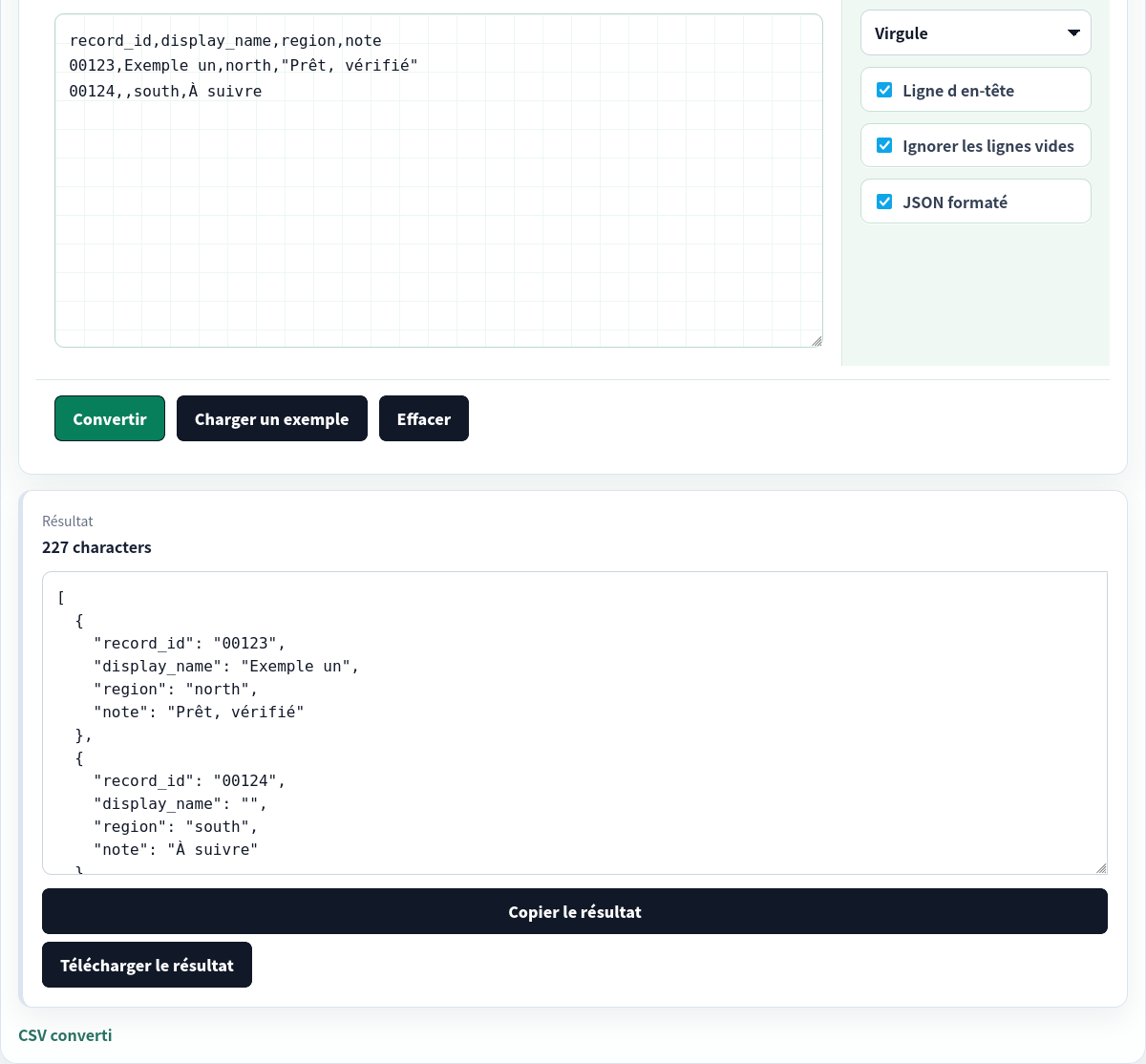Copy output with Copier le résultat
This screenshot has height=1064, width=1146.
point(575,911)
